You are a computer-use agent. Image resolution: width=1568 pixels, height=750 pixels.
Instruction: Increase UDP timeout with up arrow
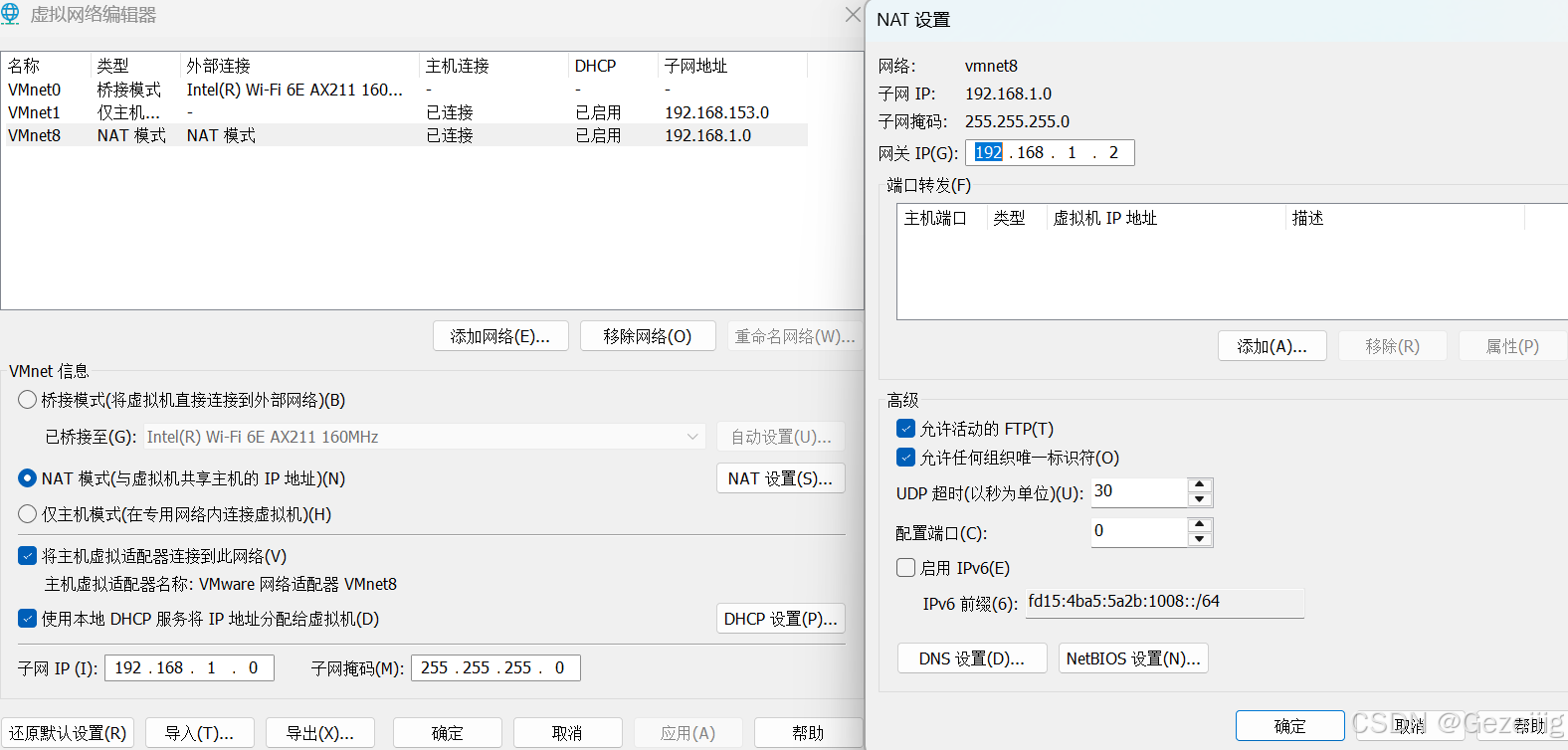(x=1200, y=485)
